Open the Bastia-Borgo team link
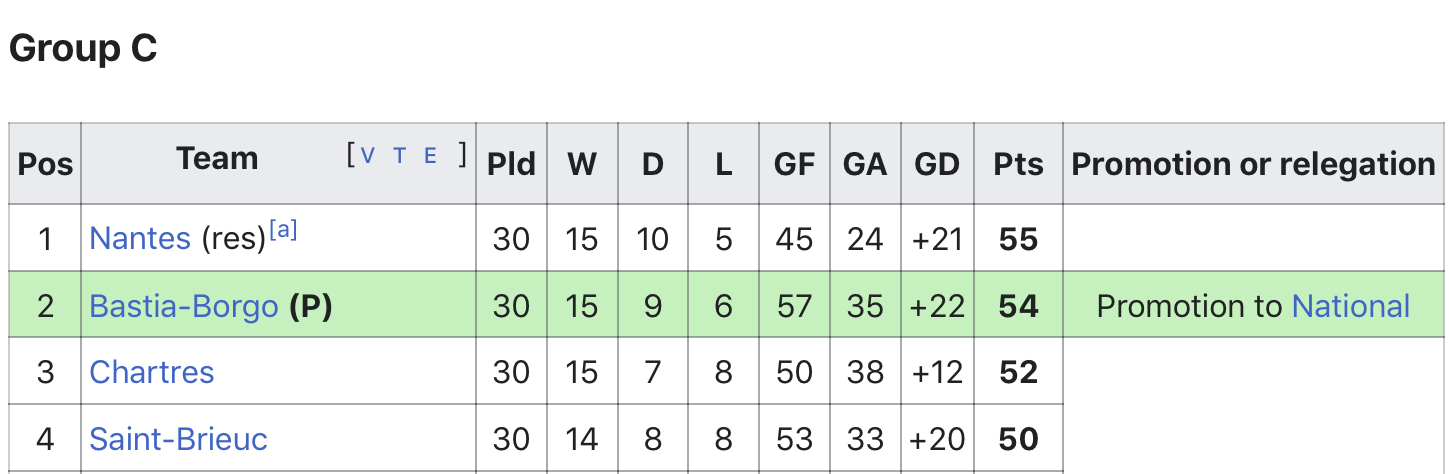The width and height of the screenshot is (1449, 474). [x=184, y=306]
